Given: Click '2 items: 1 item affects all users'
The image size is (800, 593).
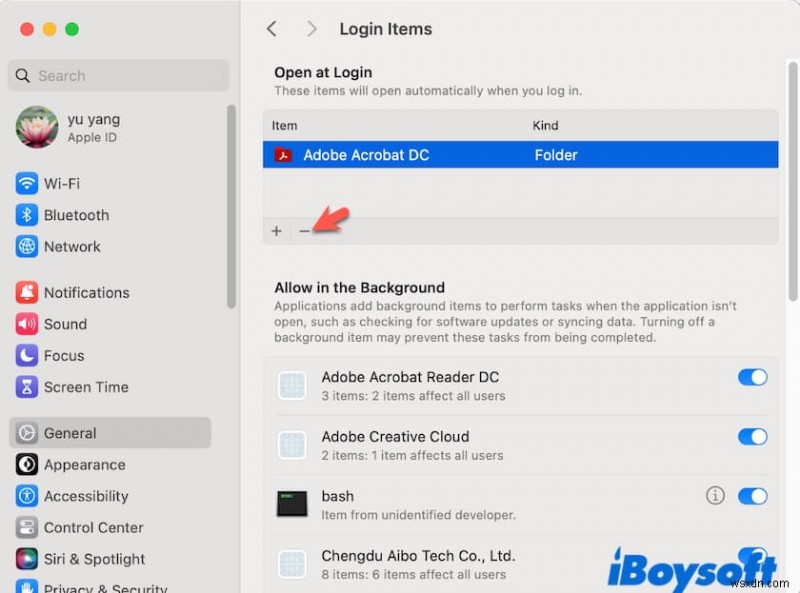Looking at the screenshot, I should pyautogui.click(x=412, y=456).
